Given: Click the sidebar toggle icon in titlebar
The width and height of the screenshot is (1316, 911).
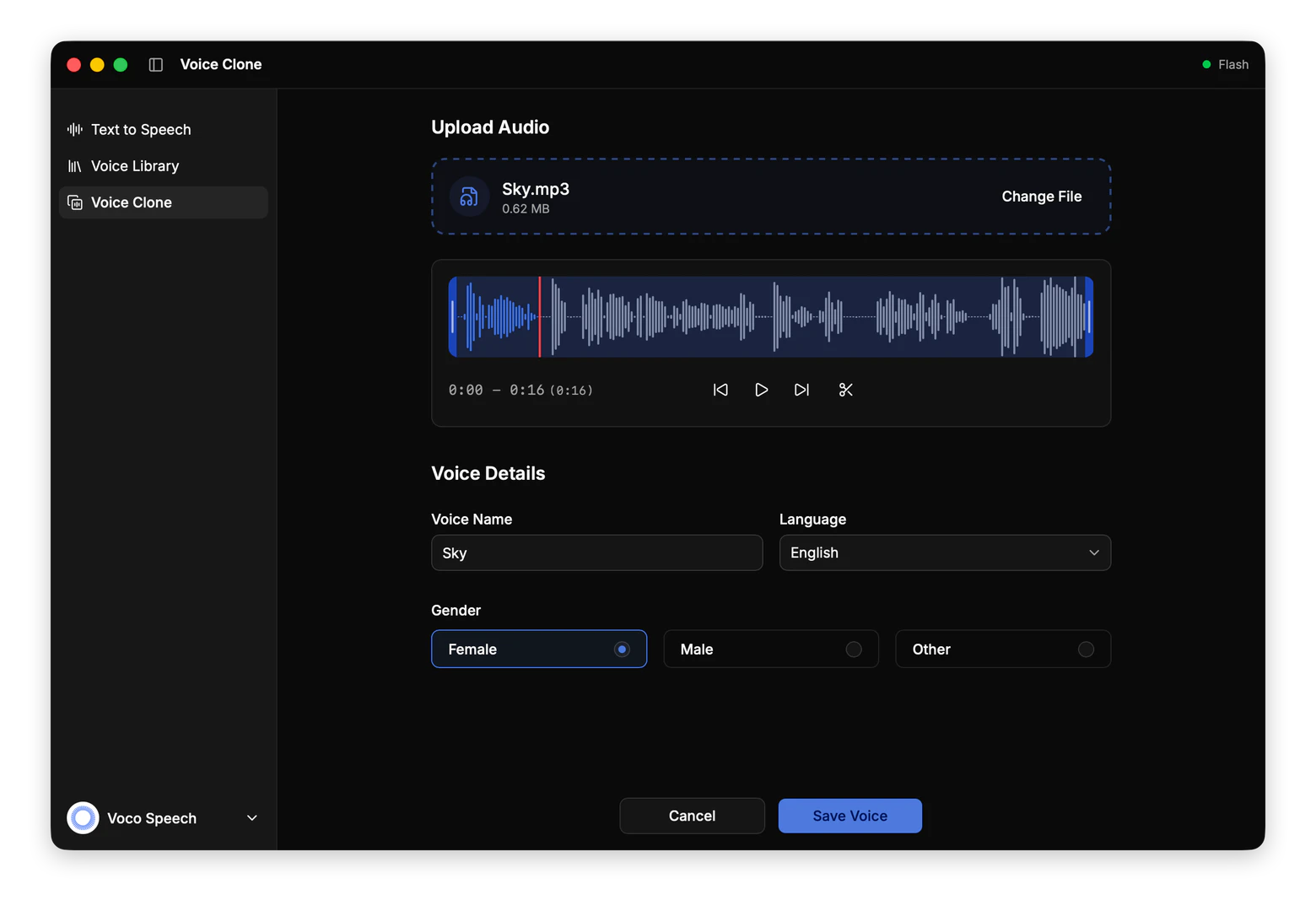Looking at the screenshot, I should click(x=155, y=64).
